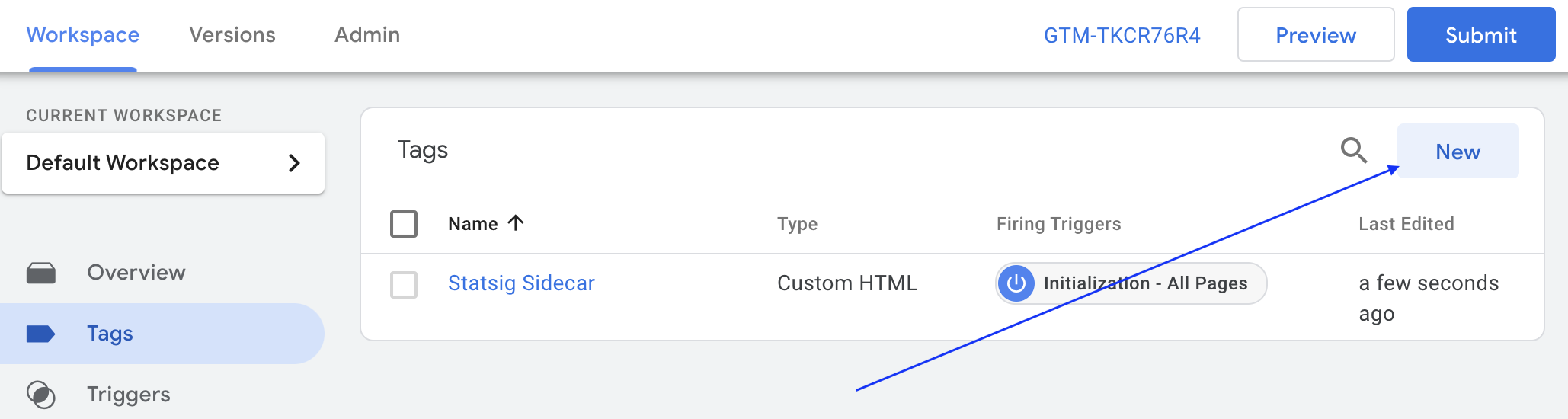Open the Statsig Sidecar tag link
This screenshot has height=419, width=1568.
(x=521, y=283)
